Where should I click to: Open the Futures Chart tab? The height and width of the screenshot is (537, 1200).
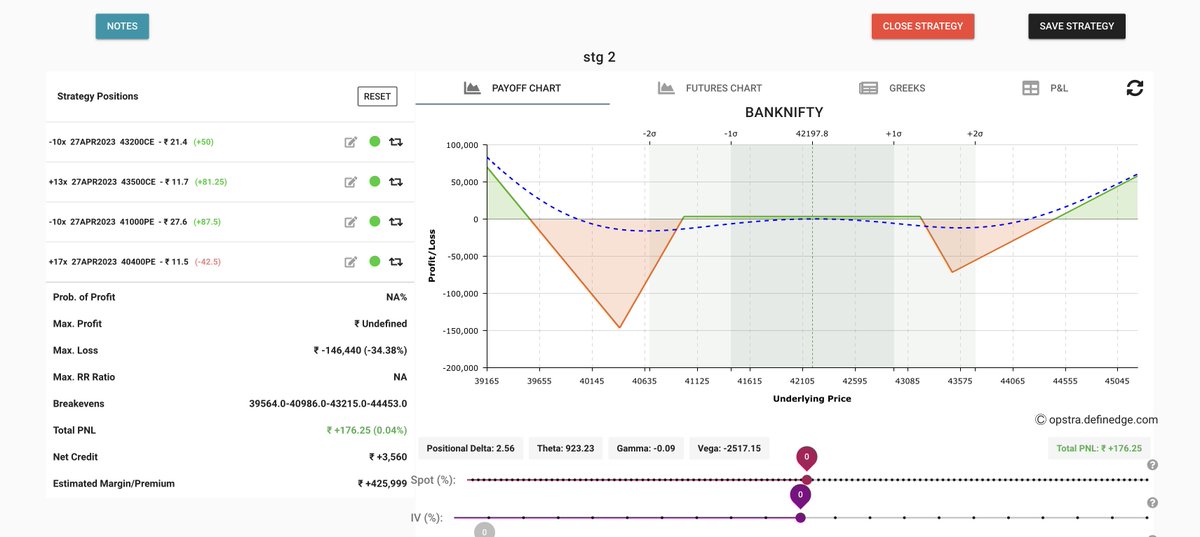(710, 88)
